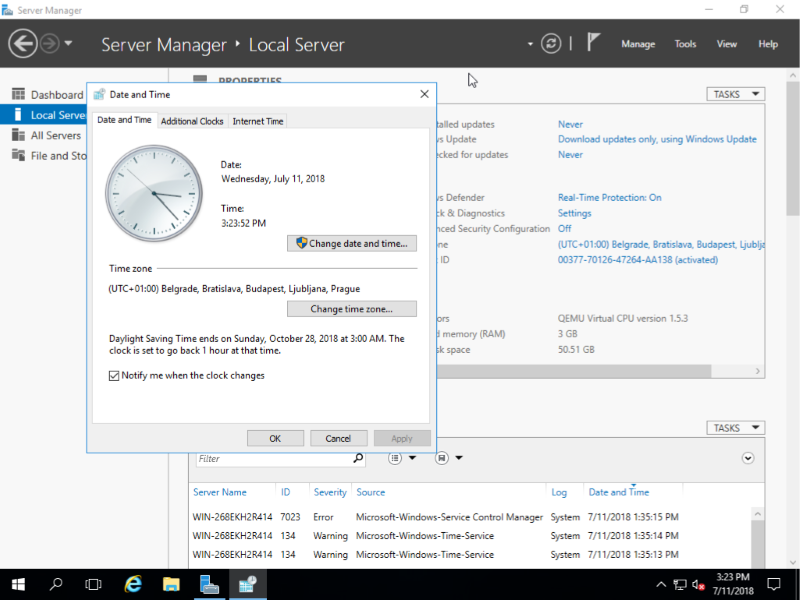The width and height of the screenshot is (800, 600).
Task: Open the Action Center notification icon
Action: click(774, 585)
